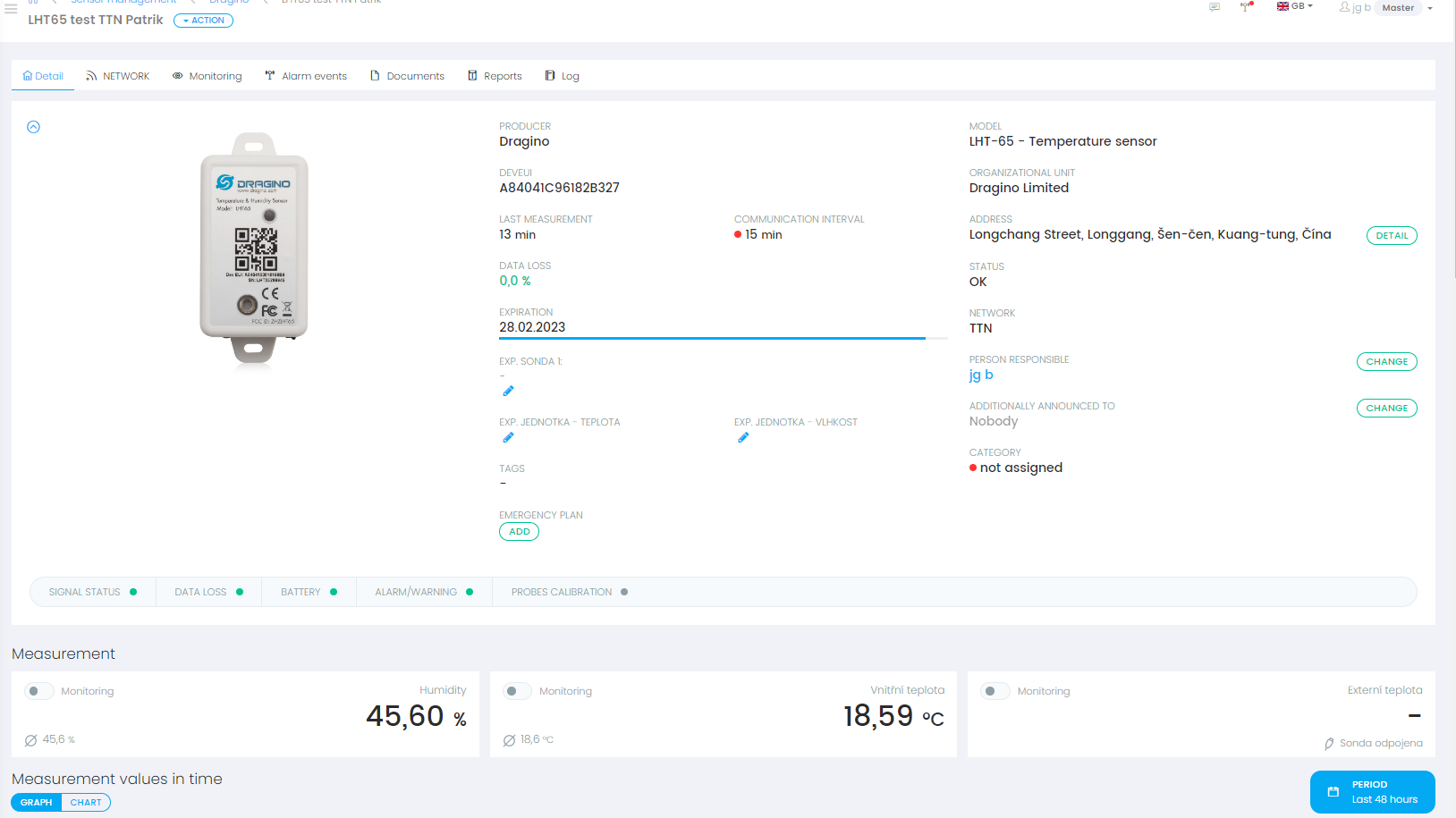Click the humidity reading 45,60 %
Image resolution: width=1456 pixels, height=818 pixels.
416,716
